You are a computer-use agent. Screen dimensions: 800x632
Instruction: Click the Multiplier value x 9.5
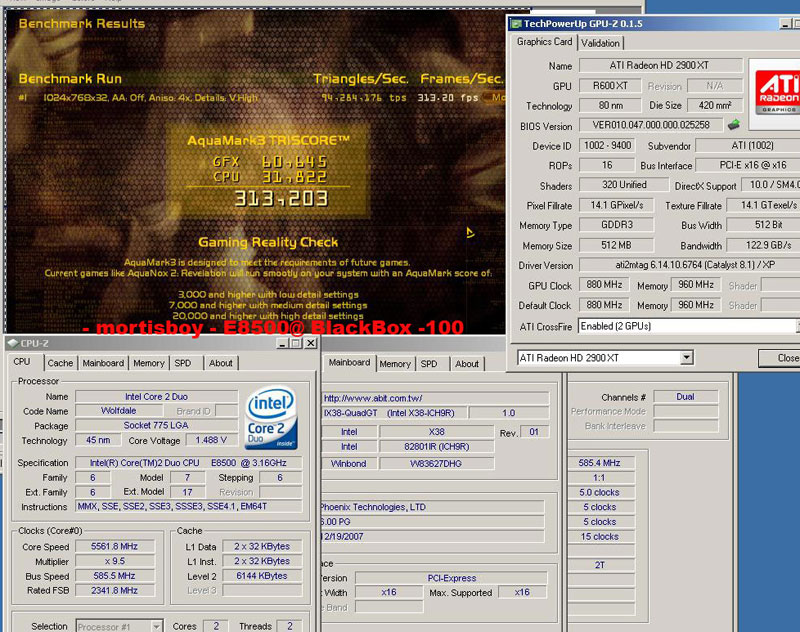click(x=114, y=561)
